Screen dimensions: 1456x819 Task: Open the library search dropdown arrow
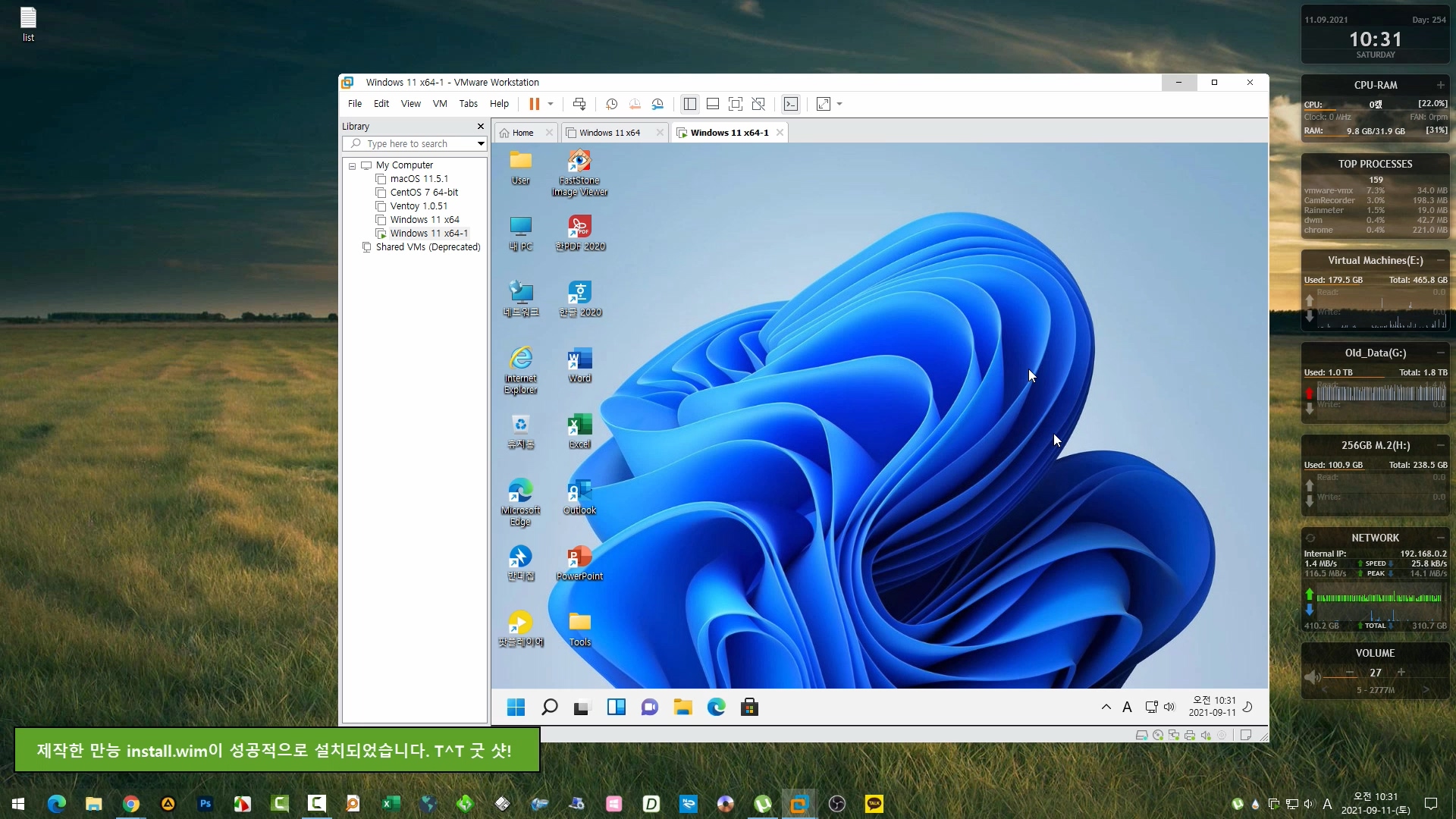[480, 143]
